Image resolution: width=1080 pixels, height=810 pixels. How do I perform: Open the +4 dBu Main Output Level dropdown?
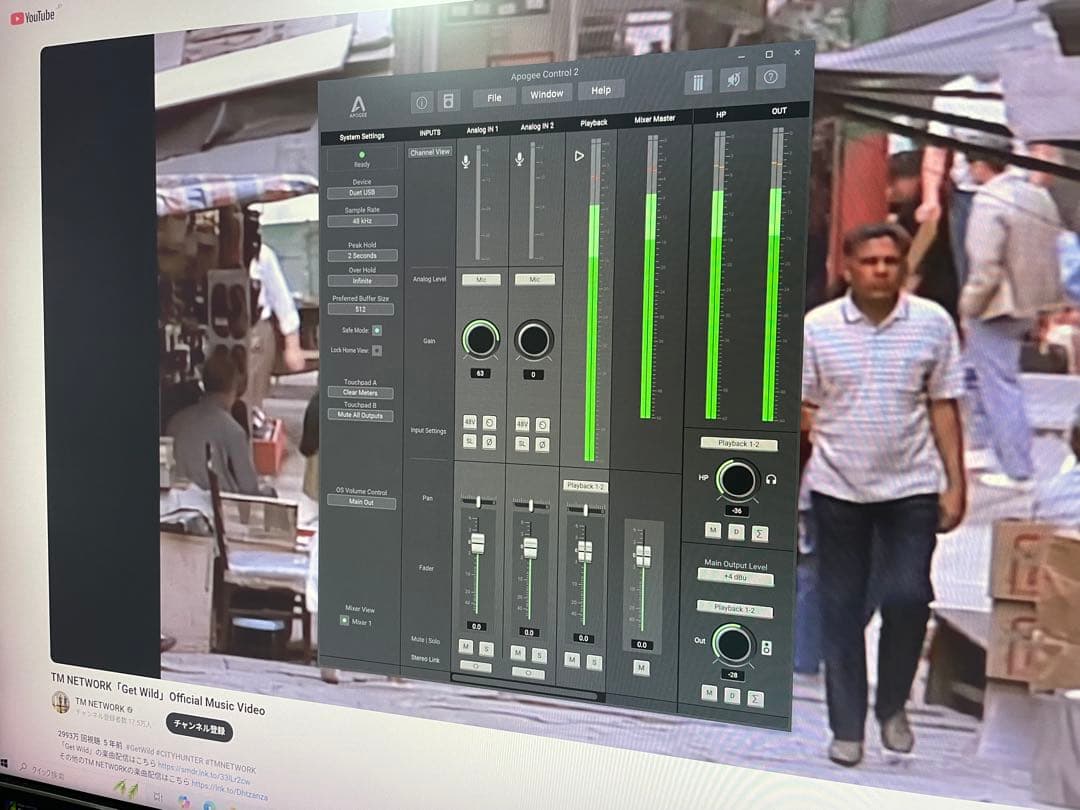point(735,578)
